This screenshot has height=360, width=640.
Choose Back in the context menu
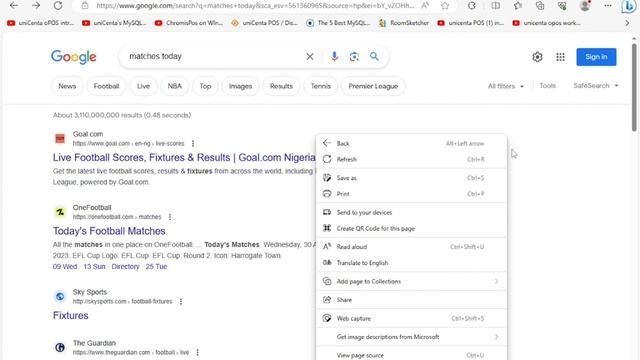(x=411, y=143)
